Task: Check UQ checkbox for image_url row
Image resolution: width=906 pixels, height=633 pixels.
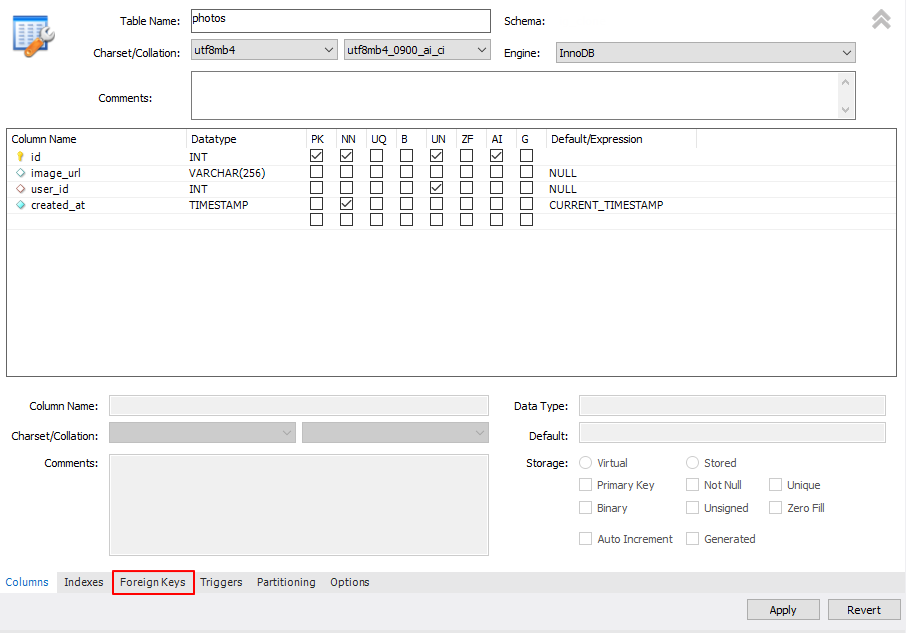Action: (376, 172)
